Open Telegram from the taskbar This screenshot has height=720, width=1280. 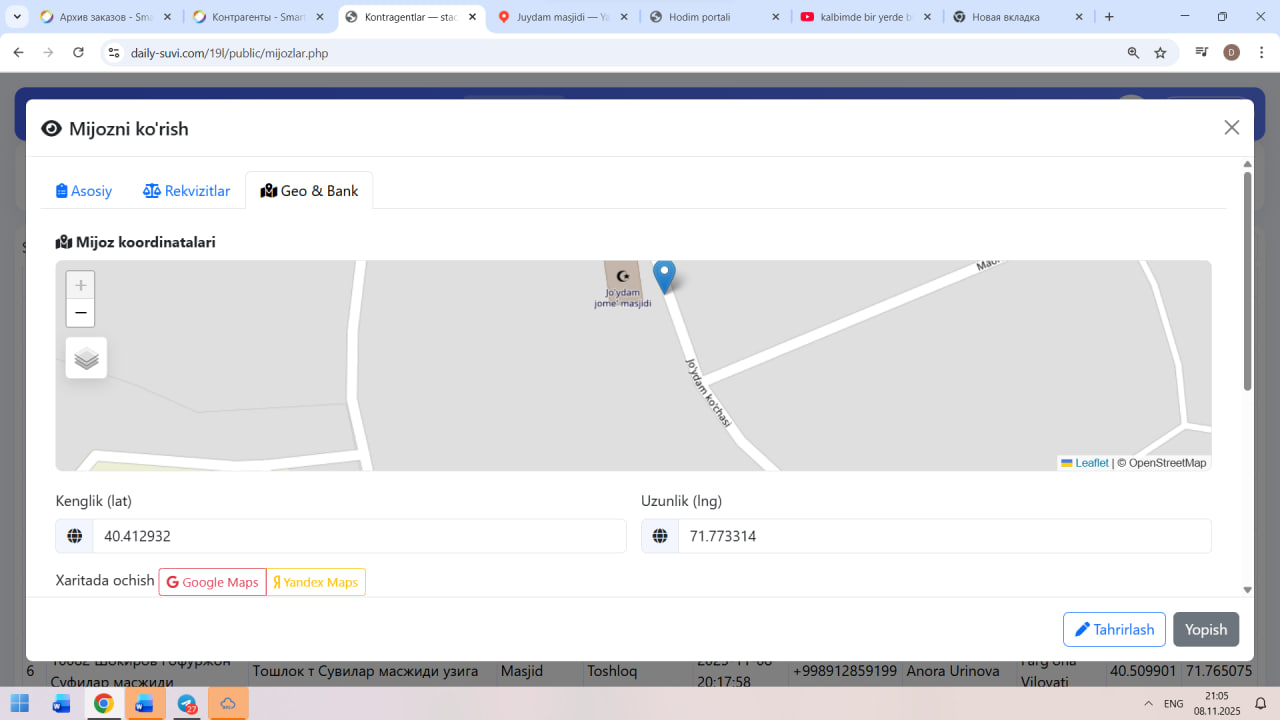click(x=187, y=703)
